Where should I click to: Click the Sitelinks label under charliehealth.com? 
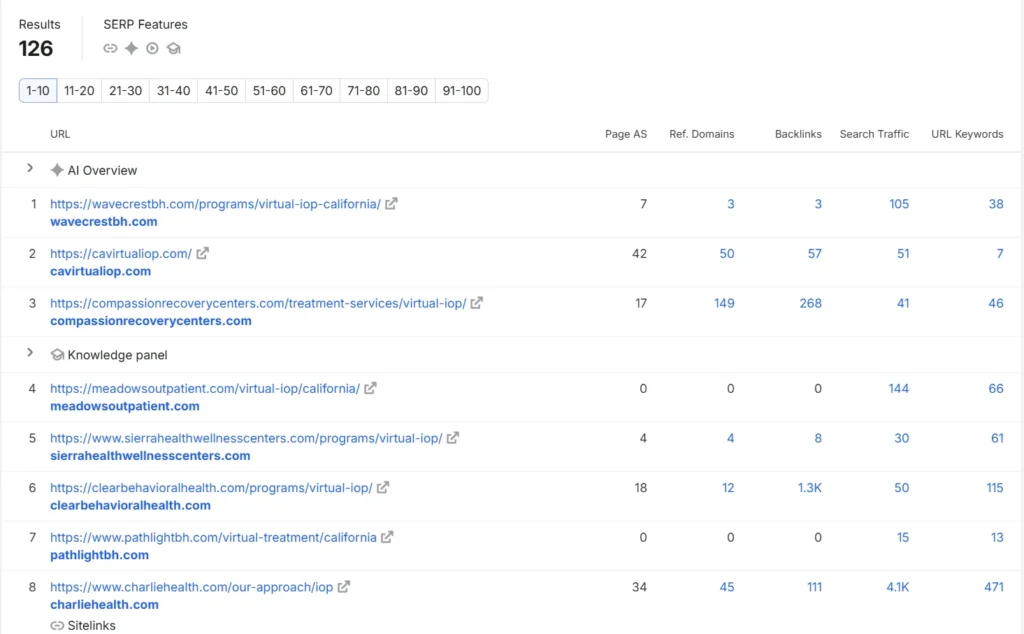(91, 626)
